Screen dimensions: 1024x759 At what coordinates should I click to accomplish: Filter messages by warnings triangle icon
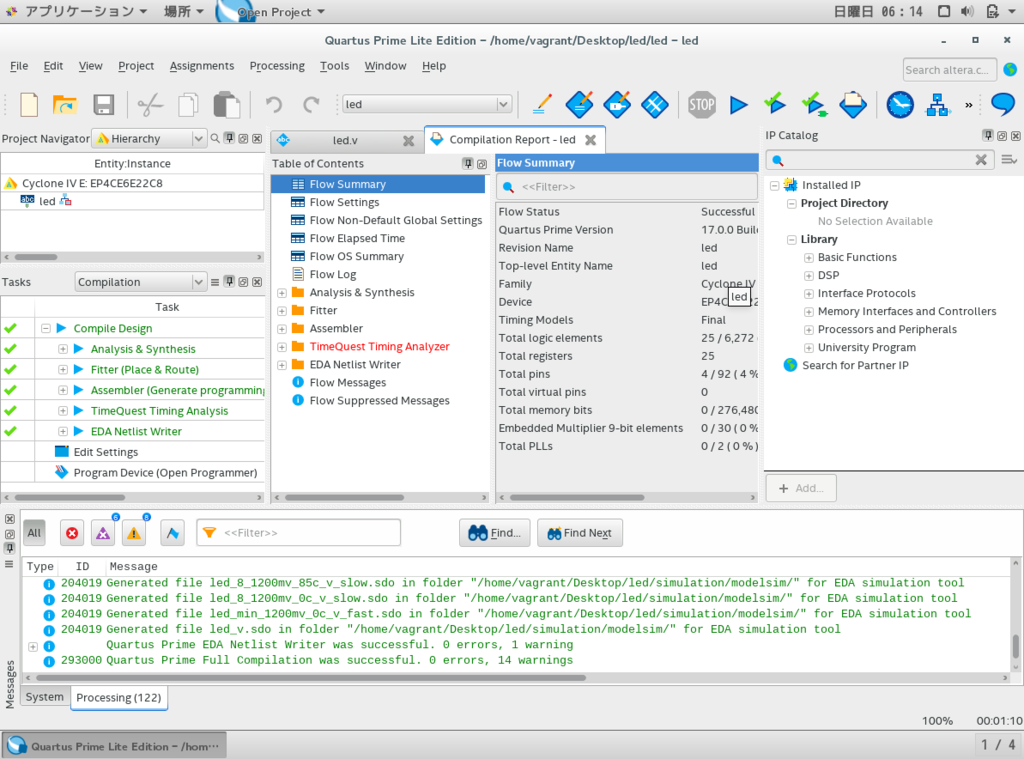pyautogui.click(x=134, y=533)
